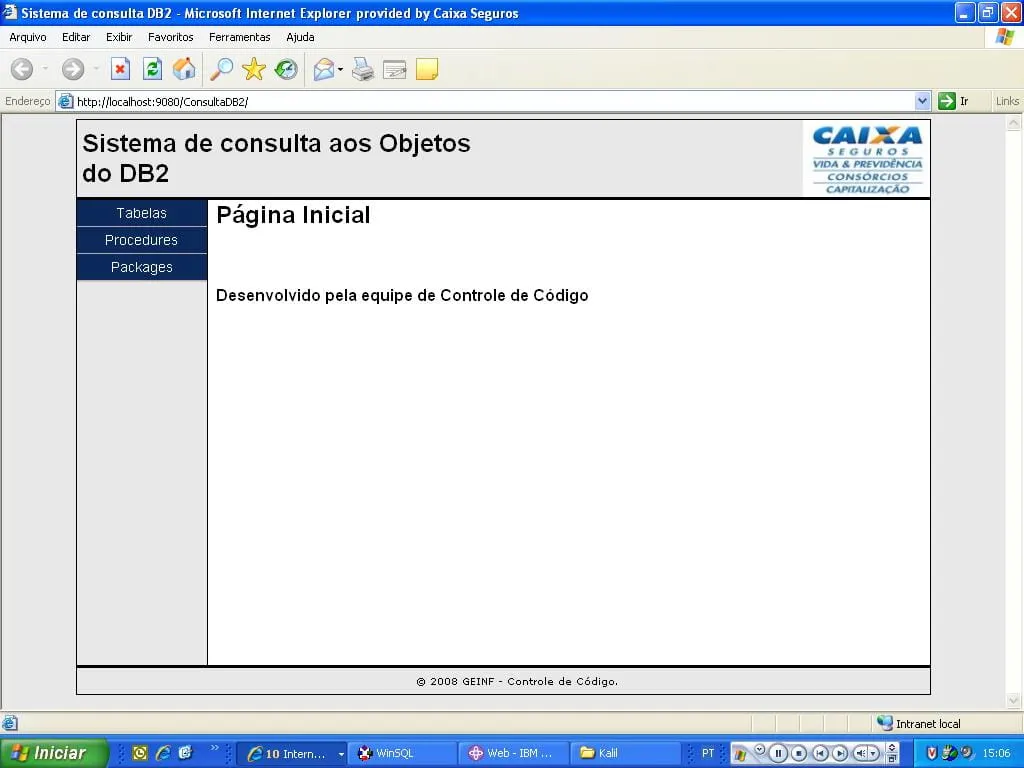Click the status bar page icon

click(x=9, y=724)
